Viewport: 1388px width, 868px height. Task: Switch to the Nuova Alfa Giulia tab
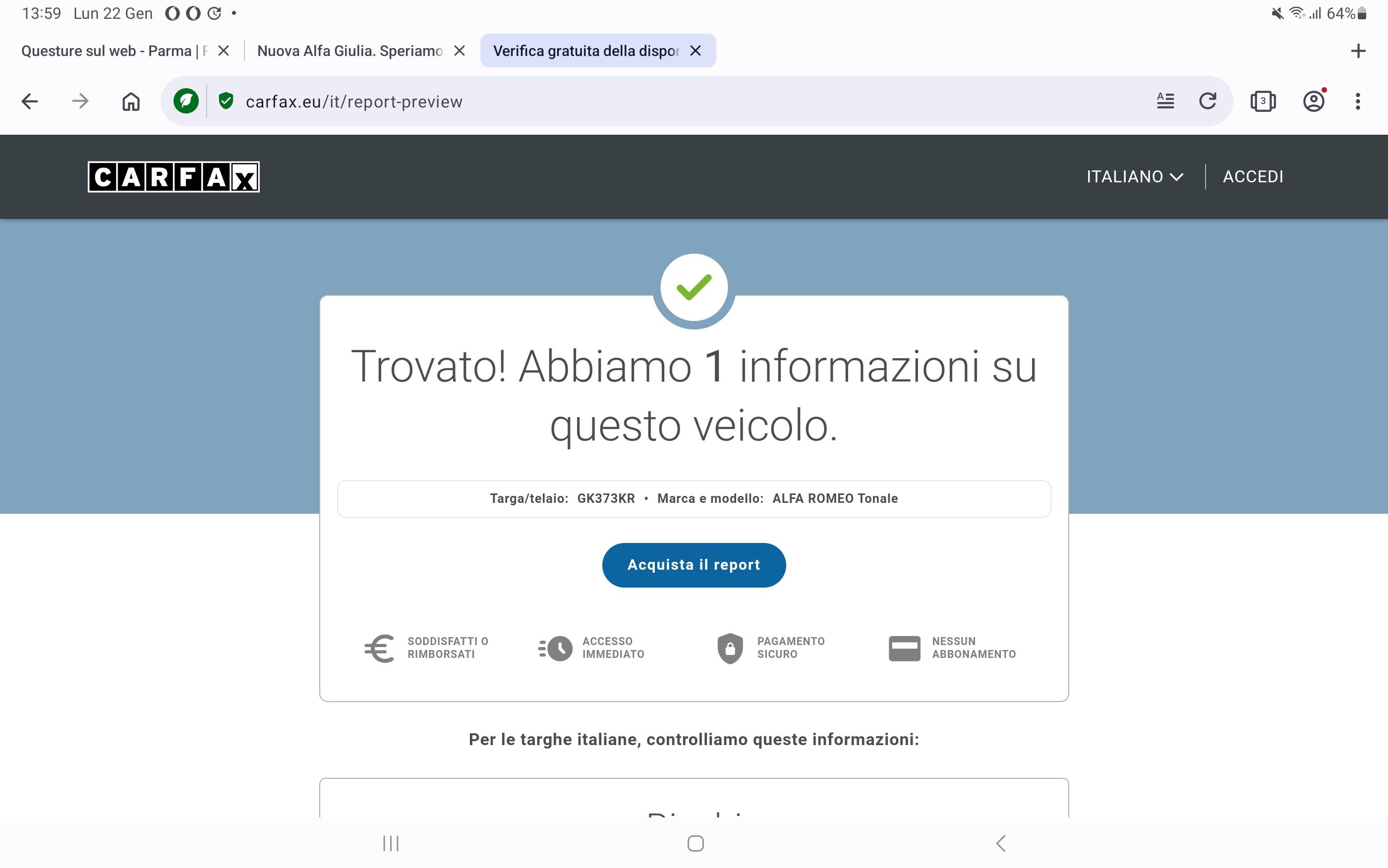pyautogui.click(x=350, y=51)
